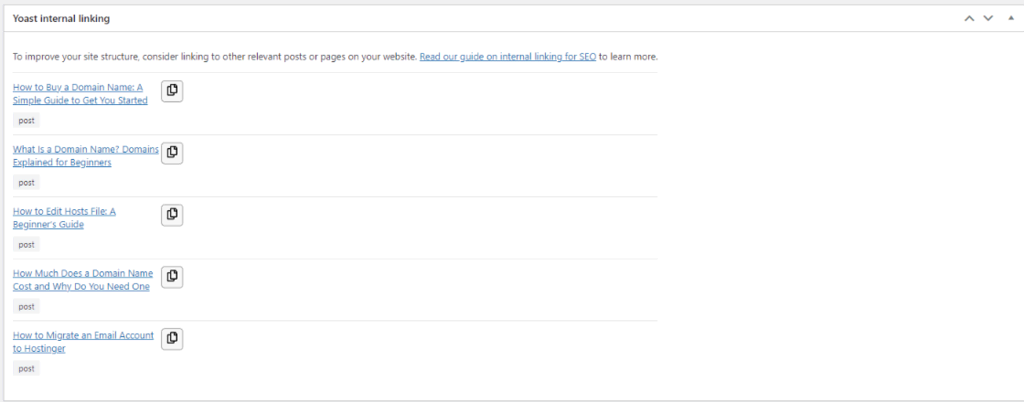
Task: Click post badge under How to Edit Hosts File
Action: [x=26, y=244]
